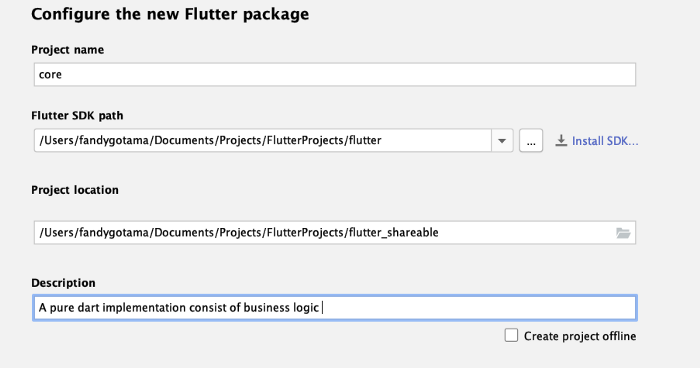Click the Flutter SDK path label
Screen dimensions: 700x368
pyautogui.click(x=77, y=116)
